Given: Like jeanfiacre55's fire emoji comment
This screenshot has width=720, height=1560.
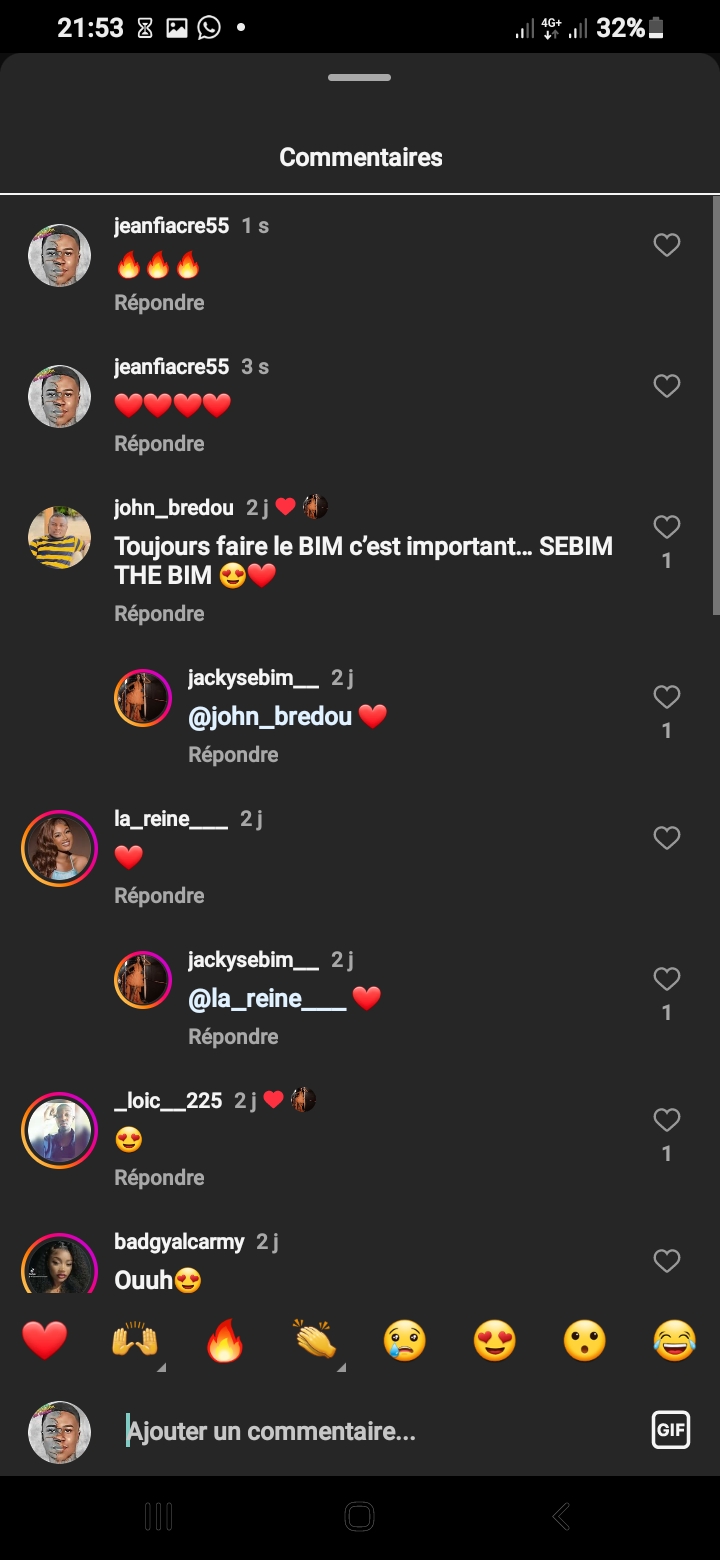Looking at the screenshot, I should pos(667,245).
